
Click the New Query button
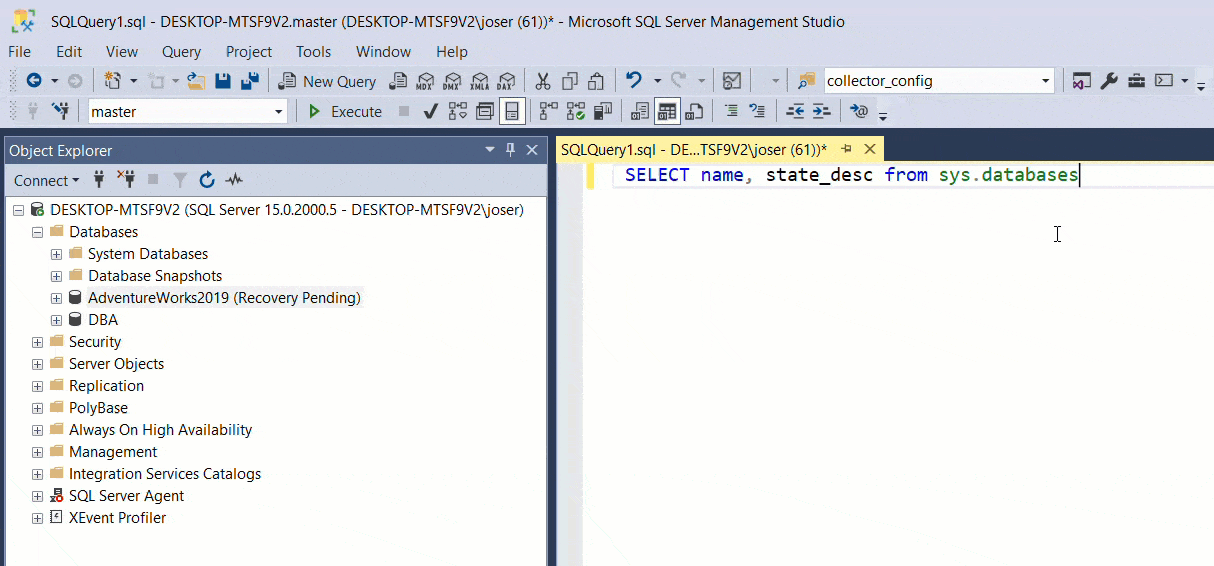(x=327, y=81)
